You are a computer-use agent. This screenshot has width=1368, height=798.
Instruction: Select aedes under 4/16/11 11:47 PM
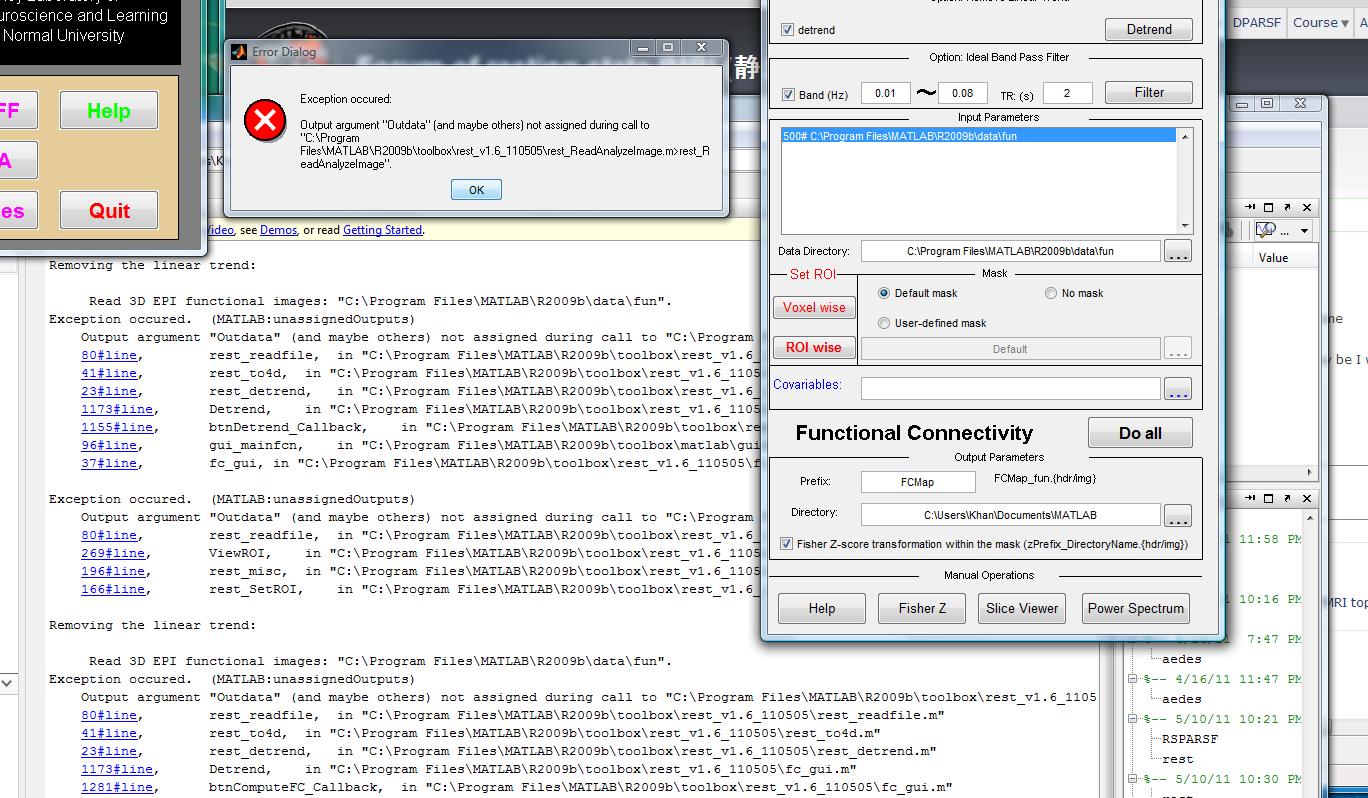tap(1182, 699)
